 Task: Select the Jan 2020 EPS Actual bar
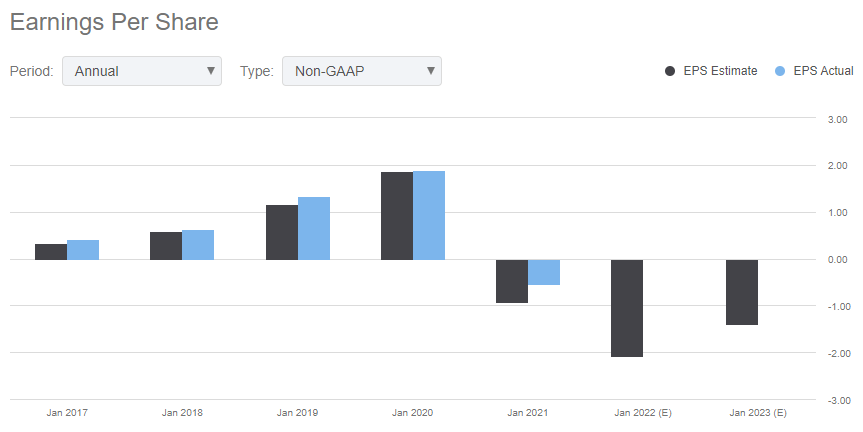pyautogui.click(x=429, y=215)
